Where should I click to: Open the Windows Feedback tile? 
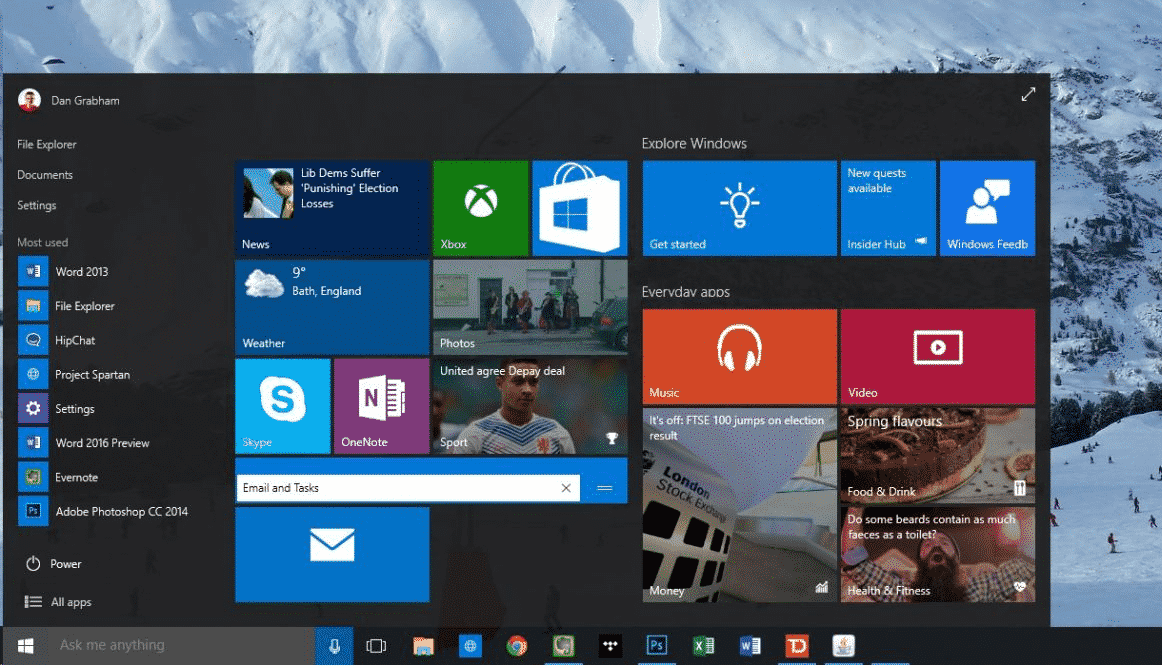(987, 208)
